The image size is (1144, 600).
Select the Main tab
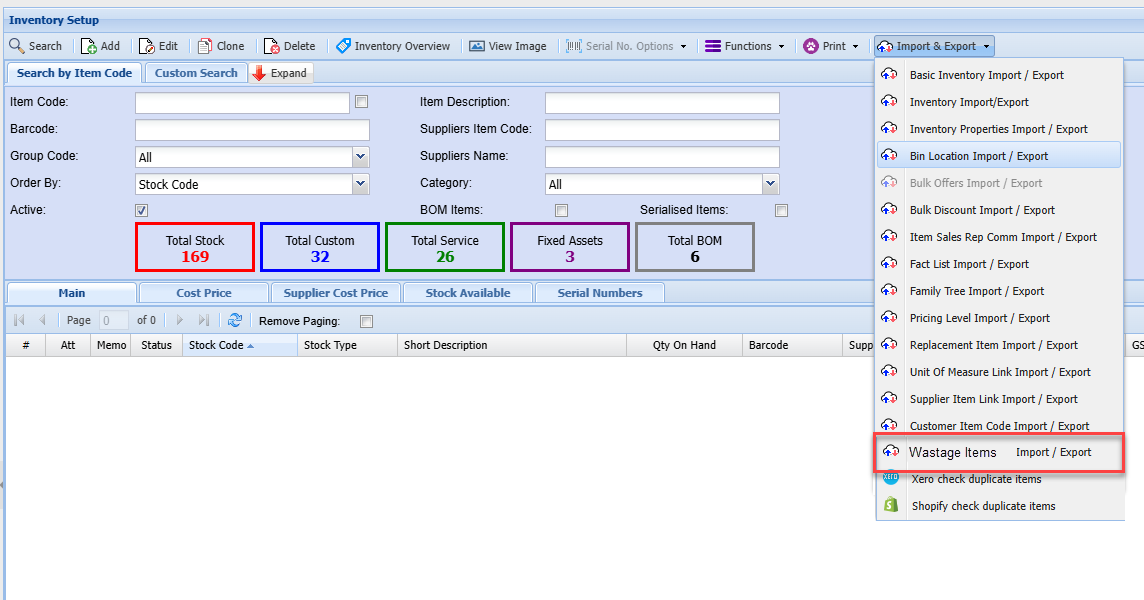(72, 293)
